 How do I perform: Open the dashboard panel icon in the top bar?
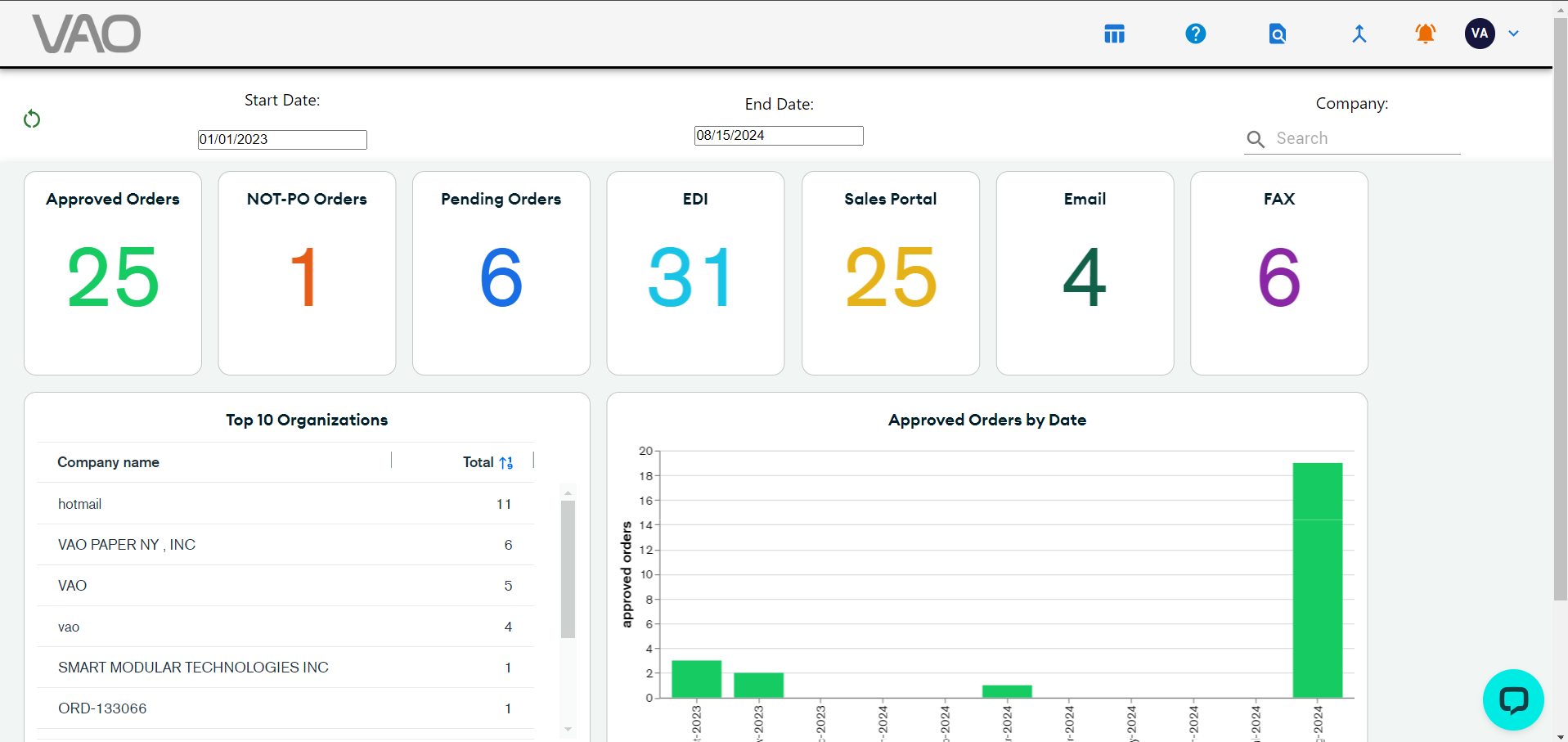[1114, 34]
